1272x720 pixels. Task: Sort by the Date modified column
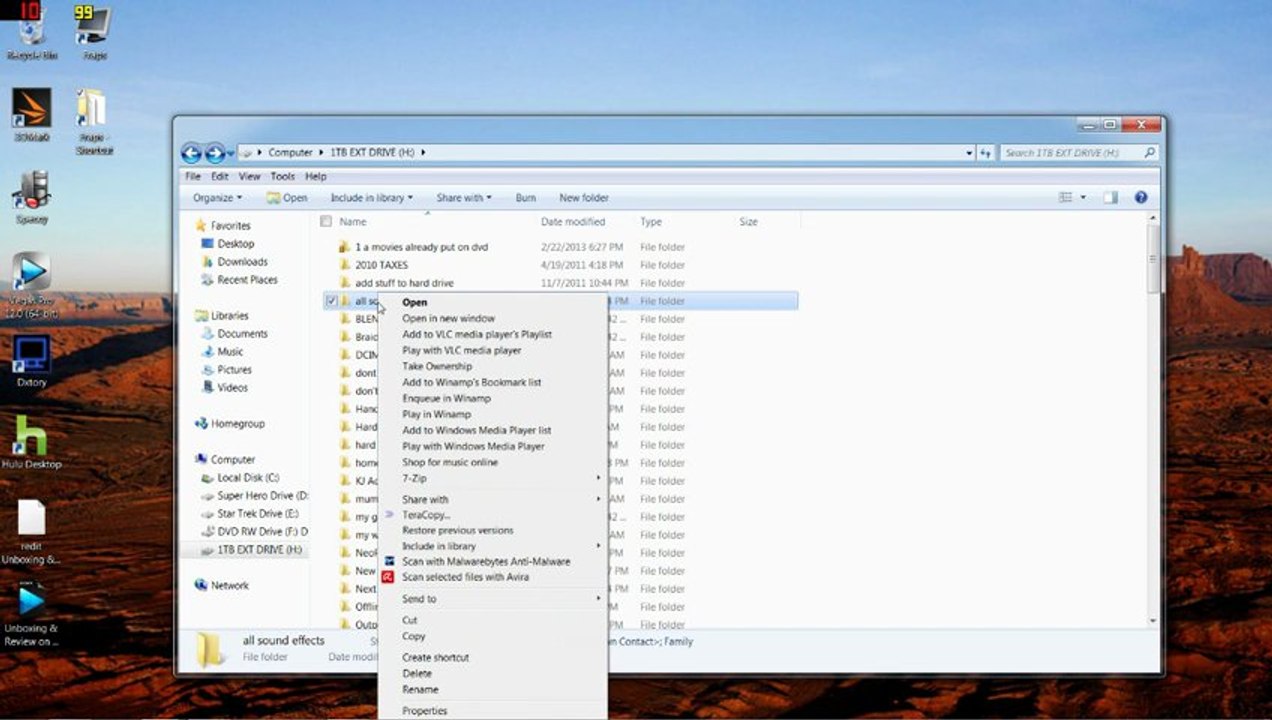click(573, 222)
